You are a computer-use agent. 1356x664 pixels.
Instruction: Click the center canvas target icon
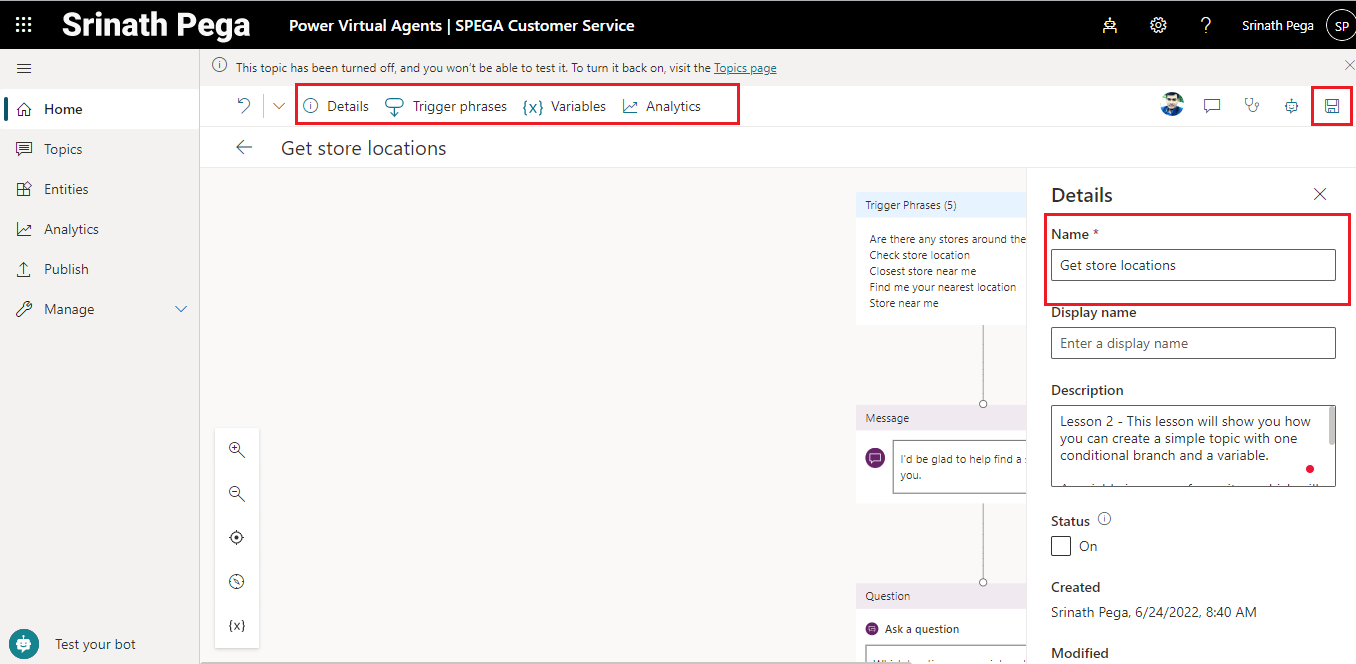tap(237, 538)
